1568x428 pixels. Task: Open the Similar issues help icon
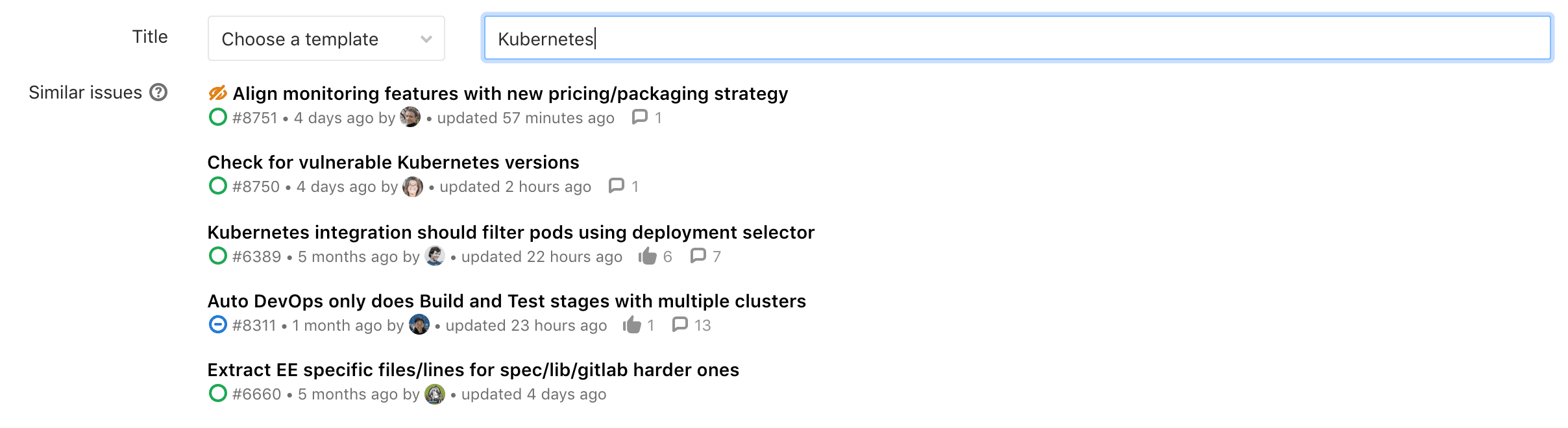[158, 93]
